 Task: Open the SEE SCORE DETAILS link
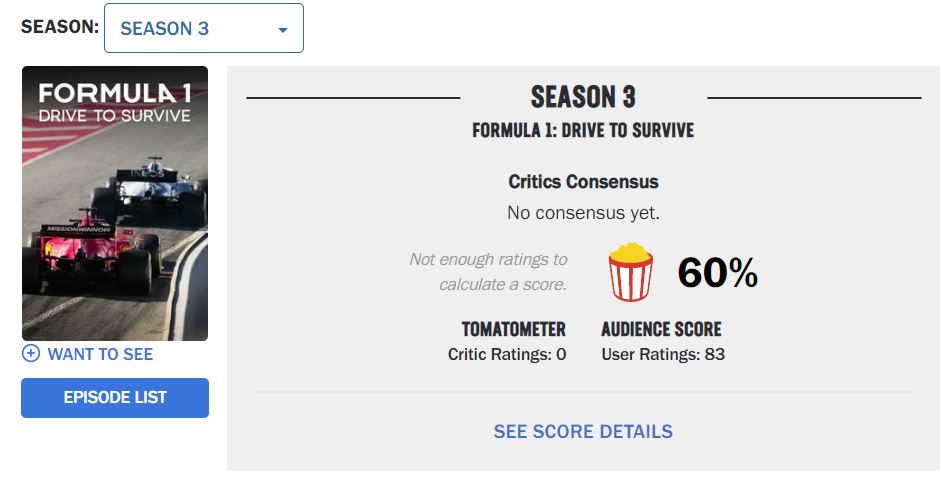(583, 432)
